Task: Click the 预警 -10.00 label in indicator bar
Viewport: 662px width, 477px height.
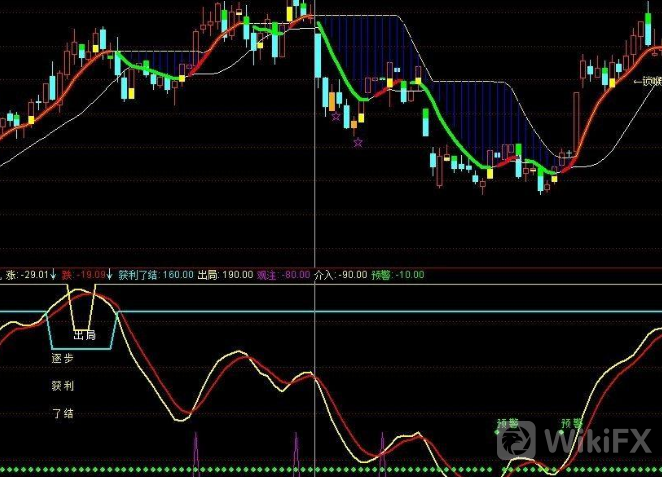Action: pyautogui.click(x=398, y=274)
